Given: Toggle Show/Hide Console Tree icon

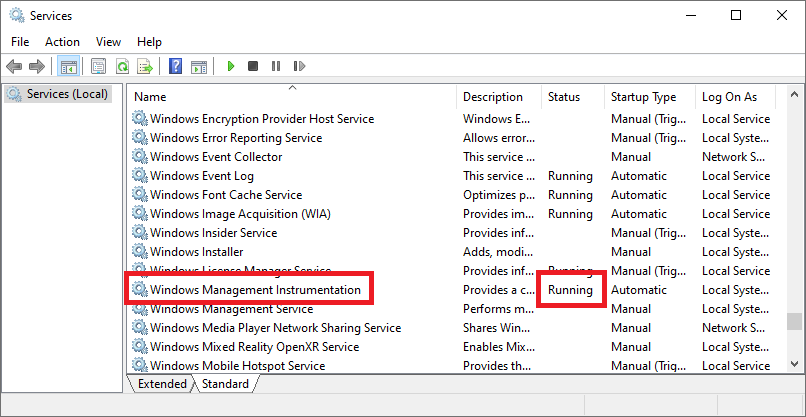Looking at the screenshot, I should pyautogui.click(x=68, y=66).
